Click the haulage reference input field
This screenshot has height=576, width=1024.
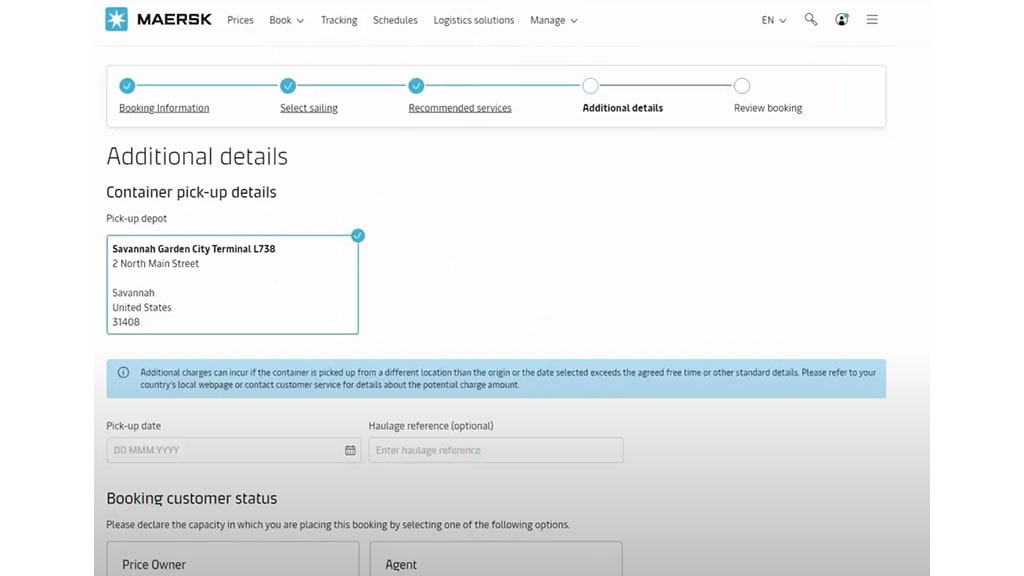click(496, 450)
